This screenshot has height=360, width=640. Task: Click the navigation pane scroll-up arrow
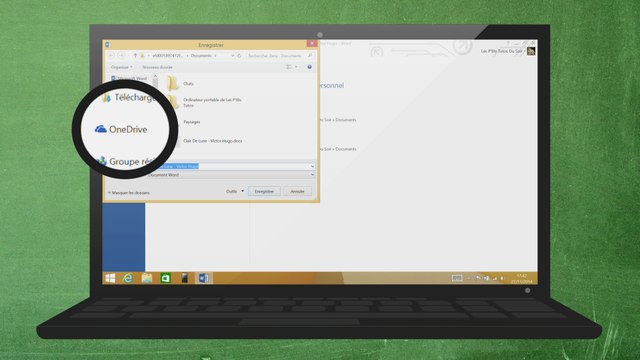tap(155, 76)
